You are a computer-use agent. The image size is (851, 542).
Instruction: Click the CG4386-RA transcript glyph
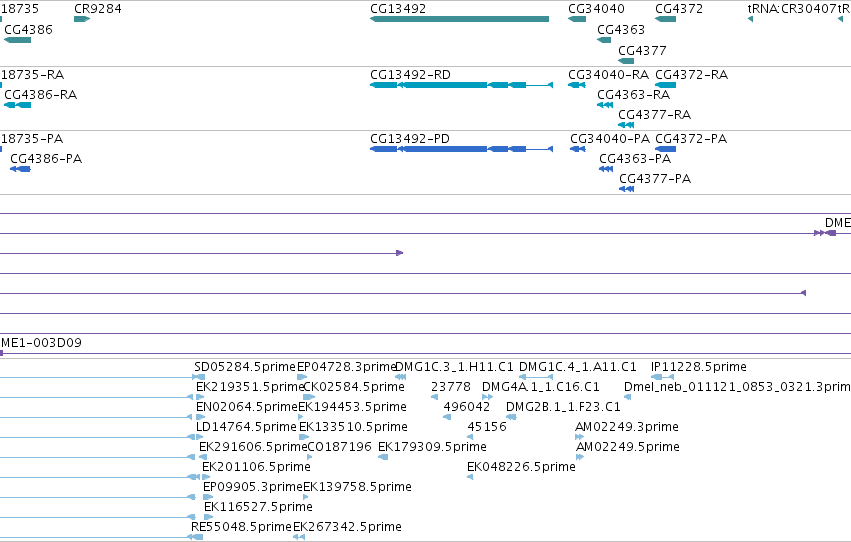pyautogui.click(x=17, y=105)
